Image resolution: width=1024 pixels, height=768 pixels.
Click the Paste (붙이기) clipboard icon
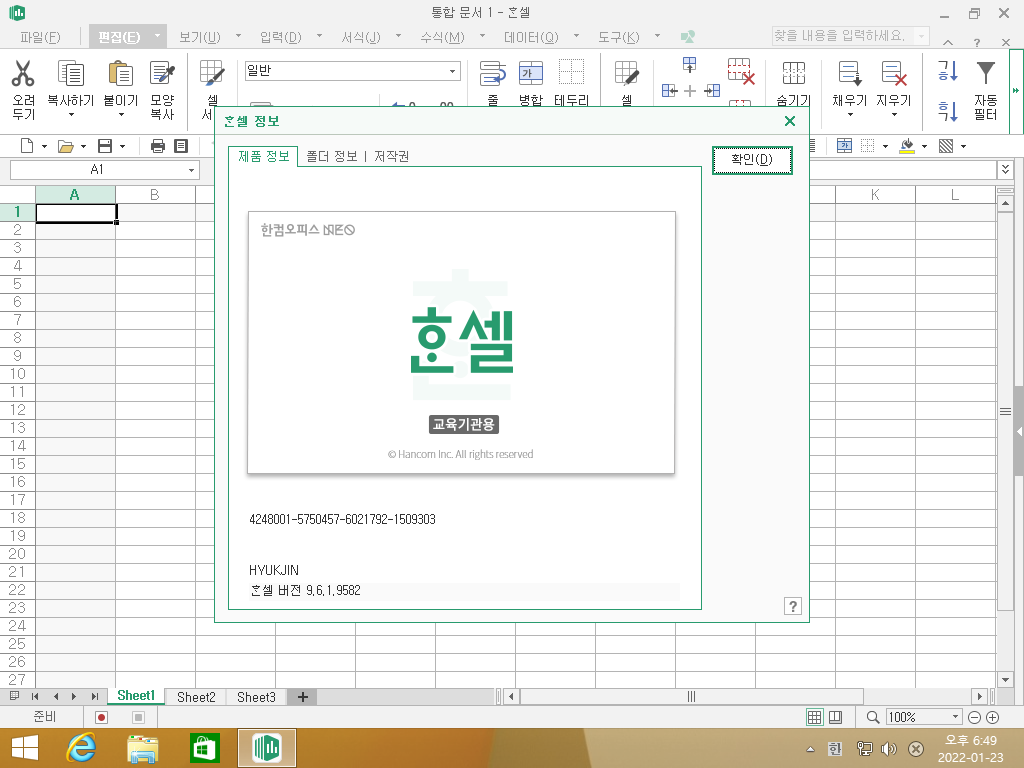tap(121, 73)
